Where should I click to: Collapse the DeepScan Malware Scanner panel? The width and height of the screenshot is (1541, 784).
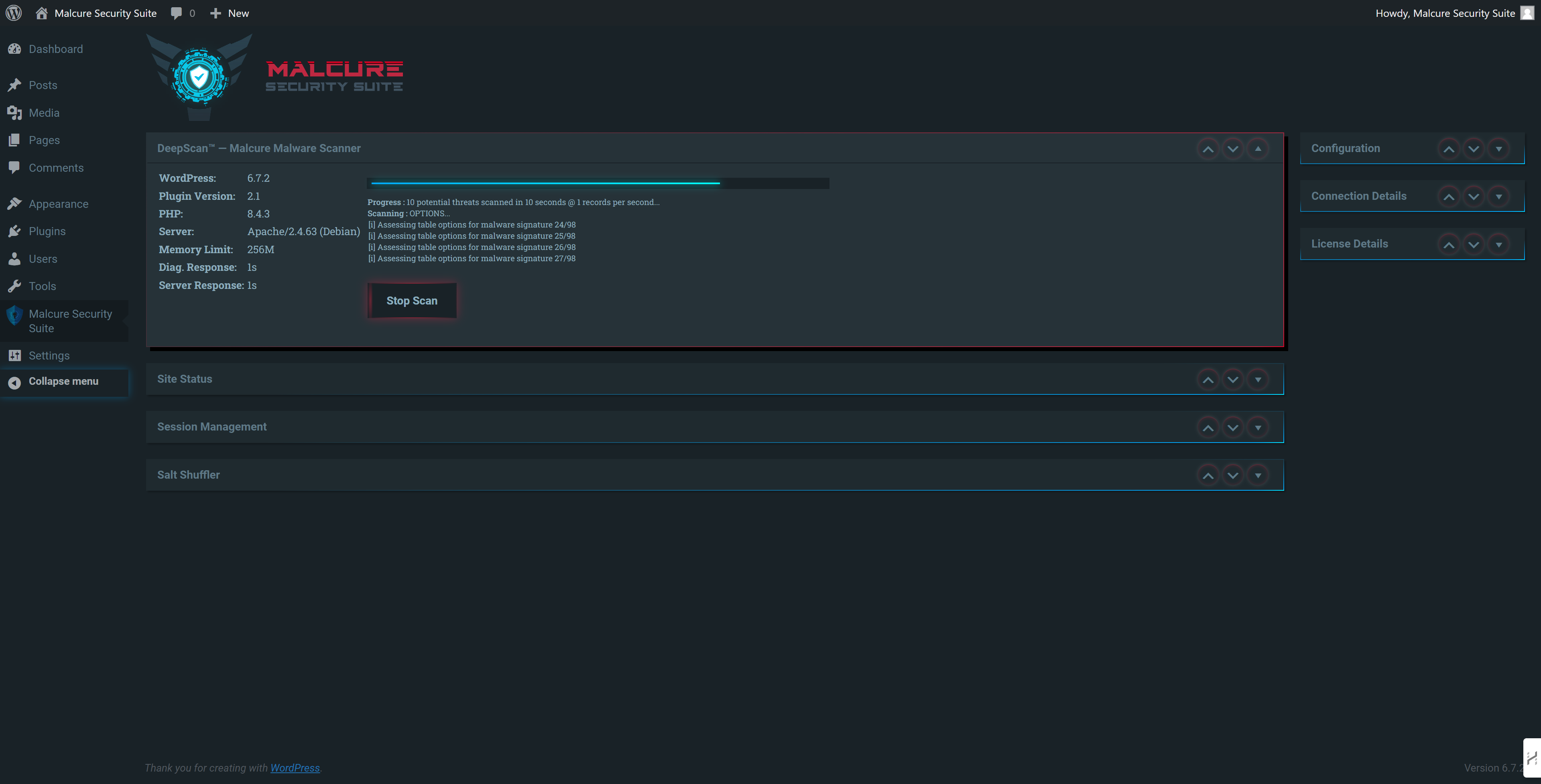click(x=1258, y=149)
